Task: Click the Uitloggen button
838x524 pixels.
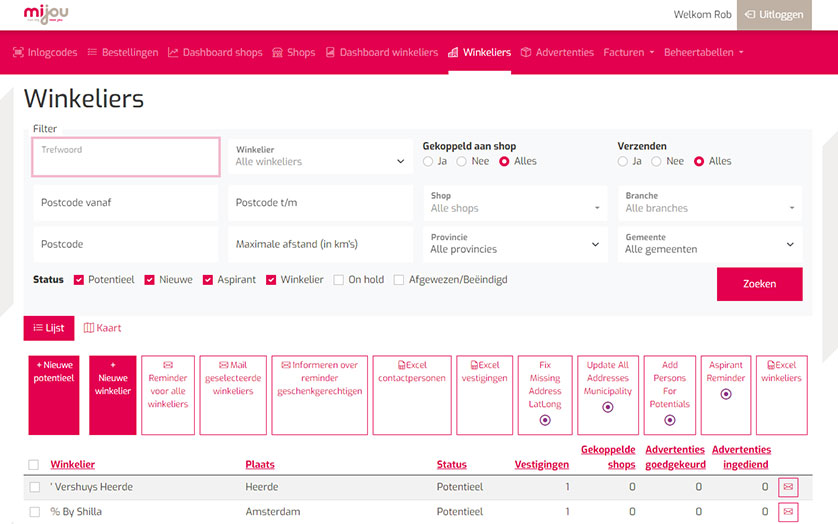Action: coord(774,15)
